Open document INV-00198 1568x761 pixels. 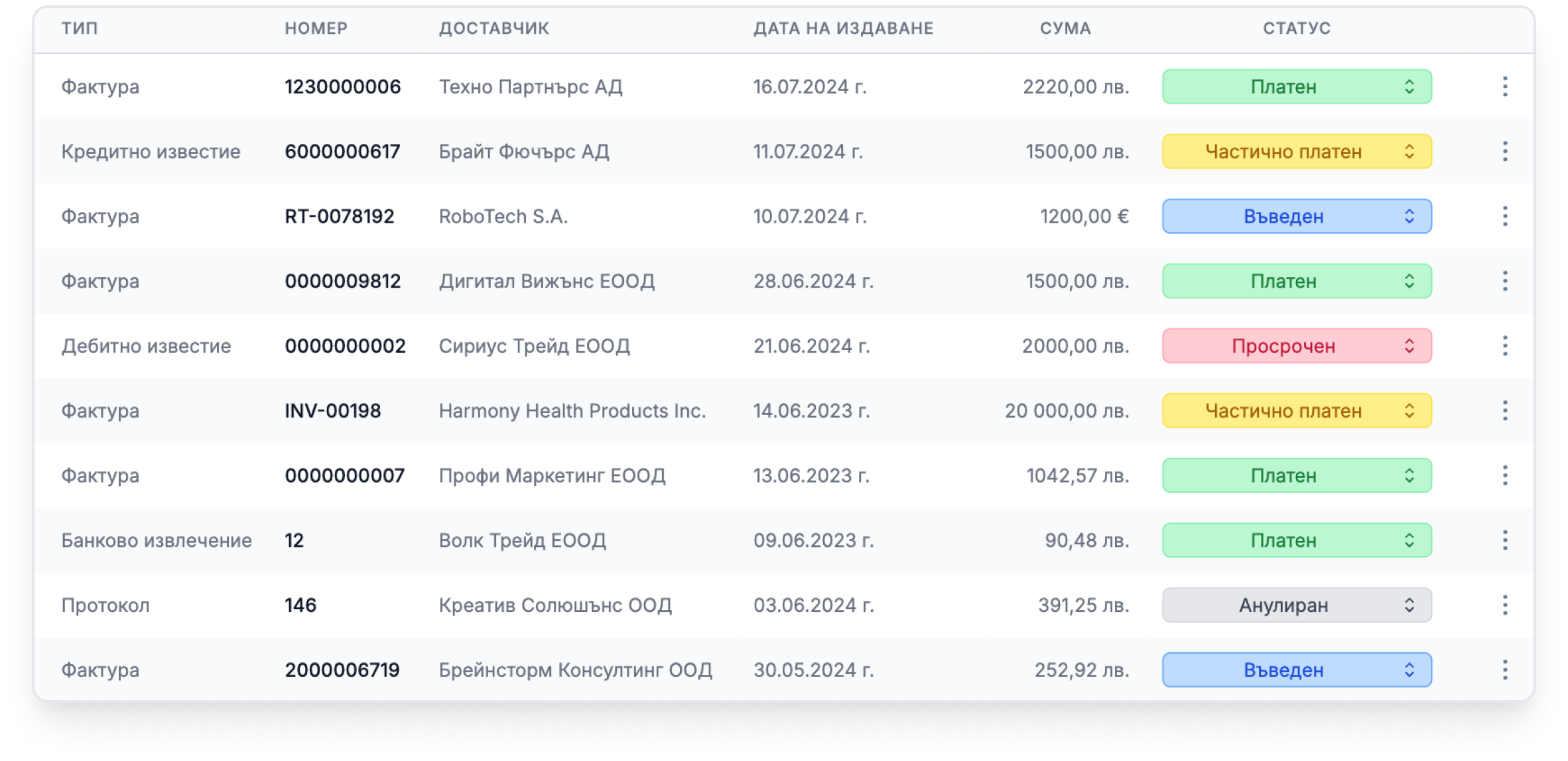click(333, 411)
